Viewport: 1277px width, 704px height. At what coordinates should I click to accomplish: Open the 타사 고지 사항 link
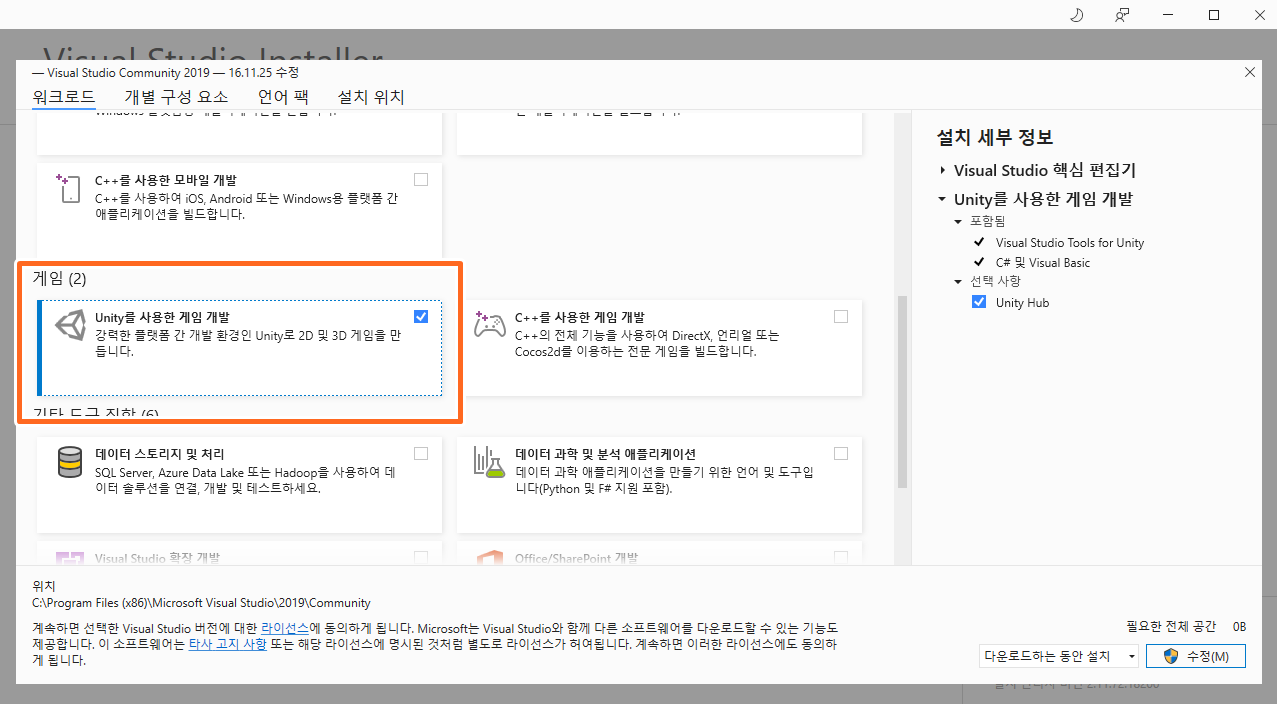228,645
